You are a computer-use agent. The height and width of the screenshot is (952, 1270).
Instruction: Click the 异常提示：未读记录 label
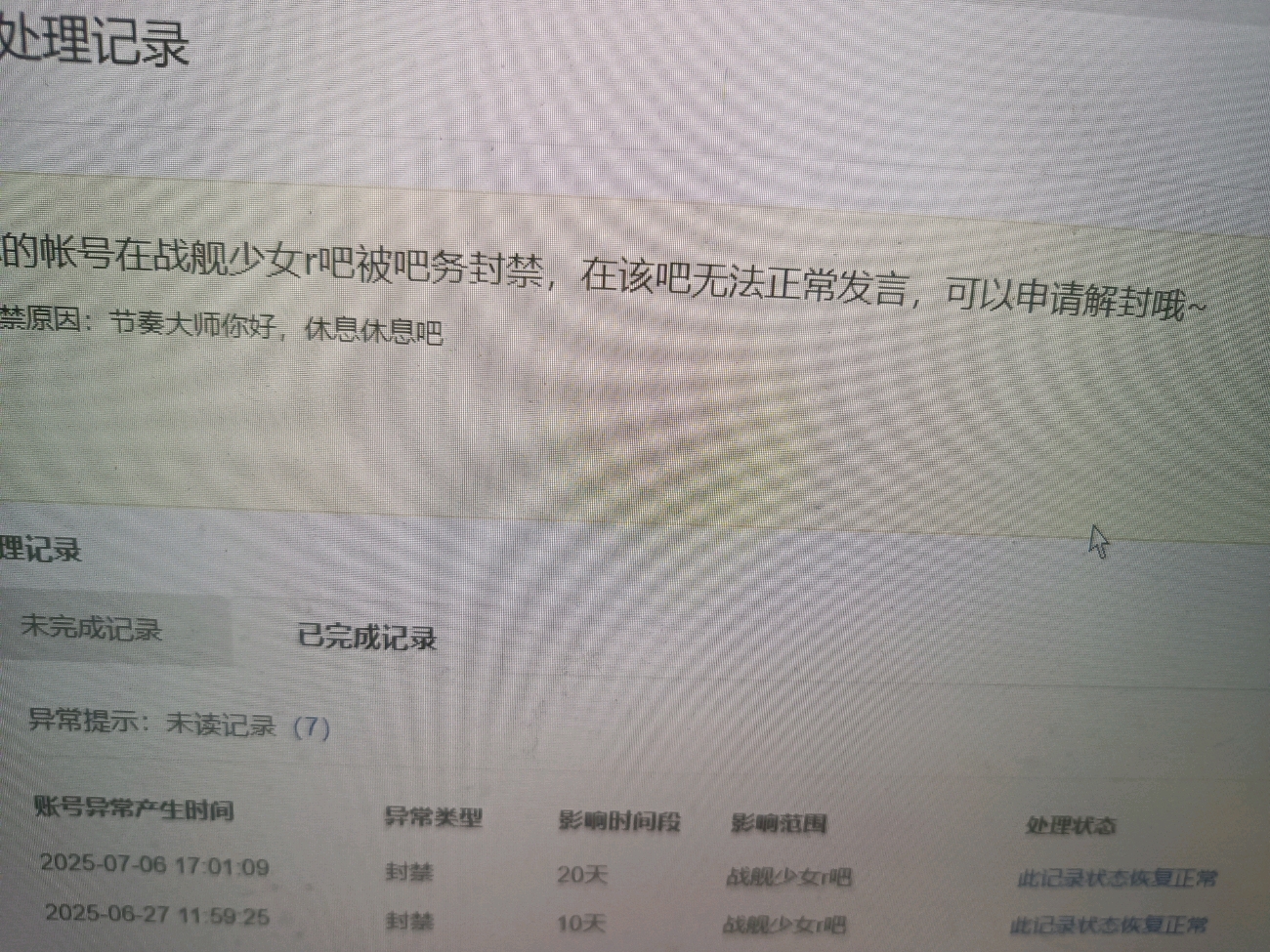[152, 723]
